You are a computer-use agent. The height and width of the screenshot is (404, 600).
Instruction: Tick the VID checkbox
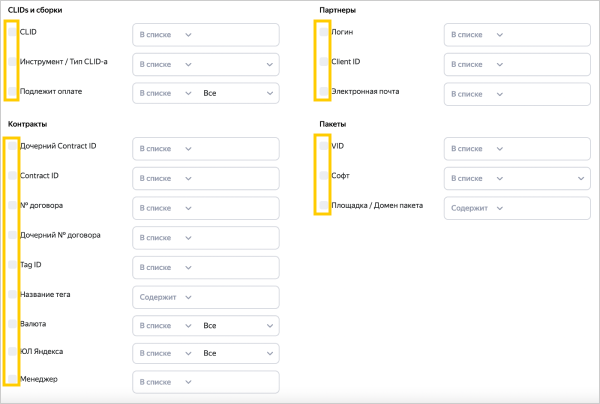(x=323, y=146)
